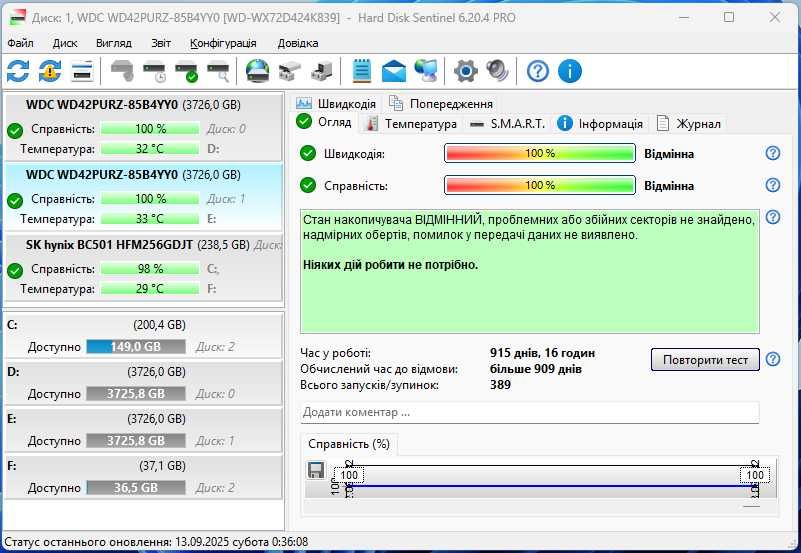Open the Конфігурація menu

223,43
